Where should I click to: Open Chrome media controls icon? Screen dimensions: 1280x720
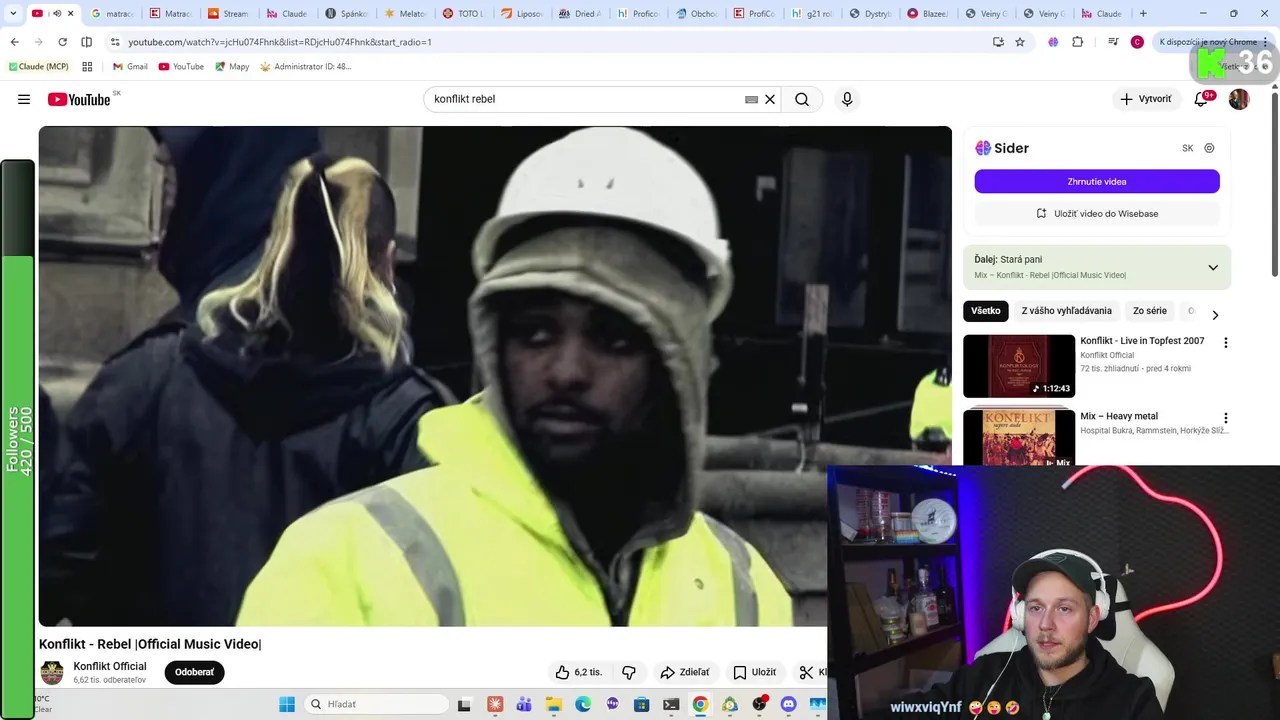point(1113,42)
